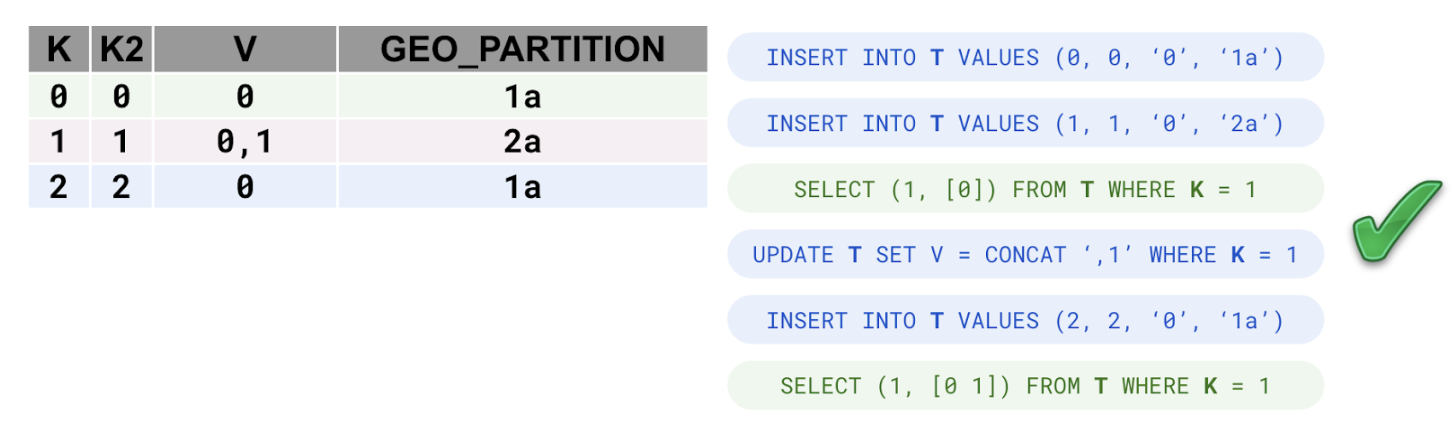Image resolution: width=1456 pixels, height=442 pixels.
Task: Click the K cell with value 0
Action: click(x=59, y=96)
